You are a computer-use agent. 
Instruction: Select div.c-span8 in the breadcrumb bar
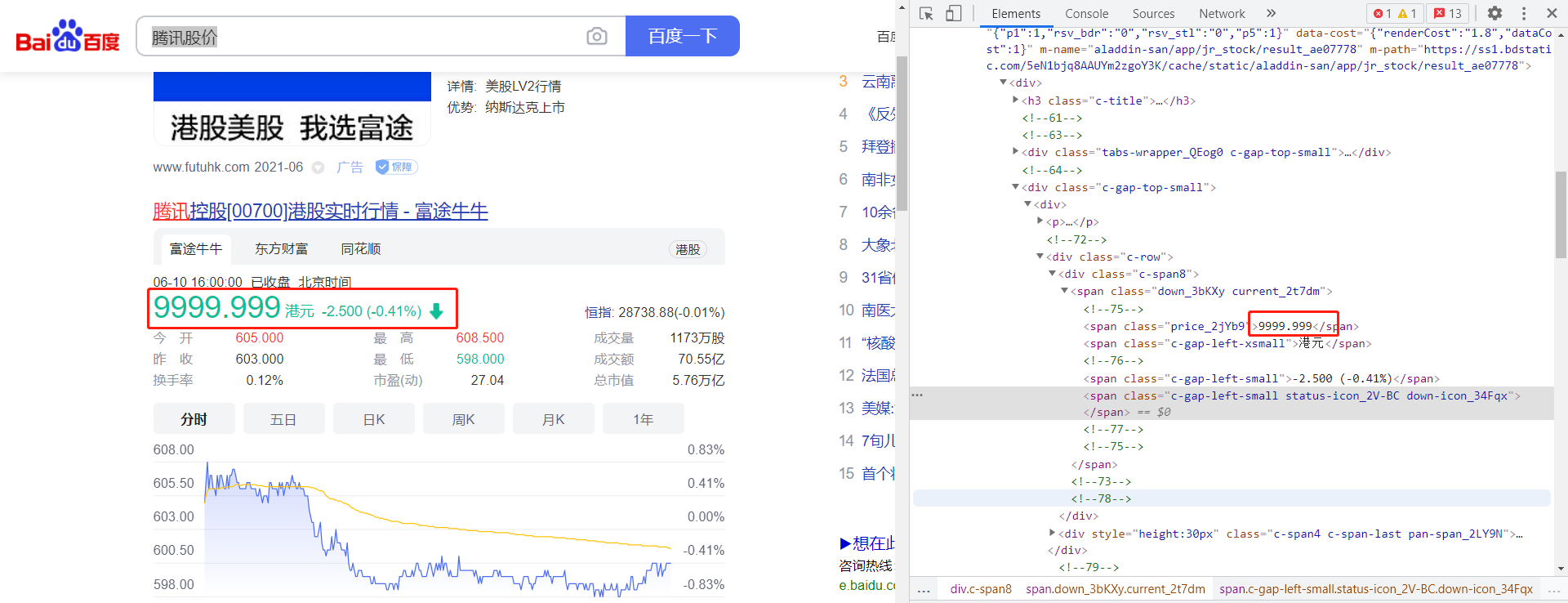(x=981, y=589)
